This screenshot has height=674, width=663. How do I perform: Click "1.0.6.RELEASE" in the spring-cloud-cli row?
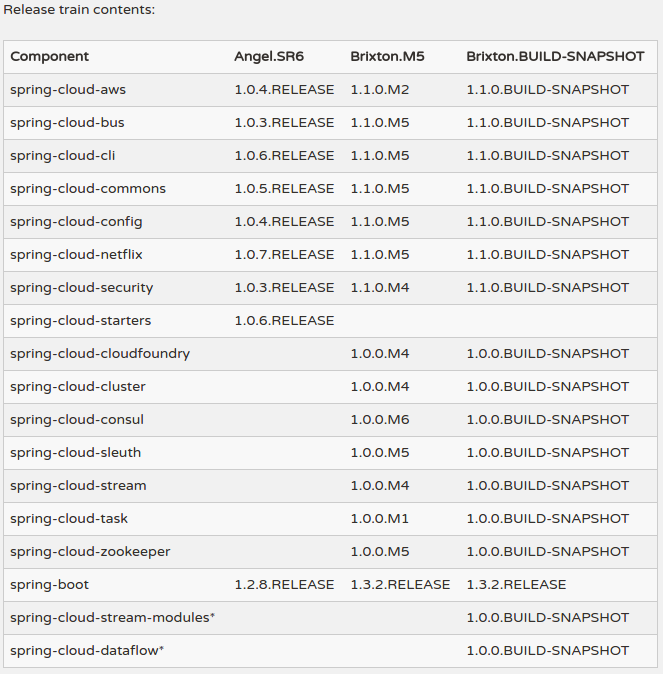pyautogui.click(x=284, y=156)
